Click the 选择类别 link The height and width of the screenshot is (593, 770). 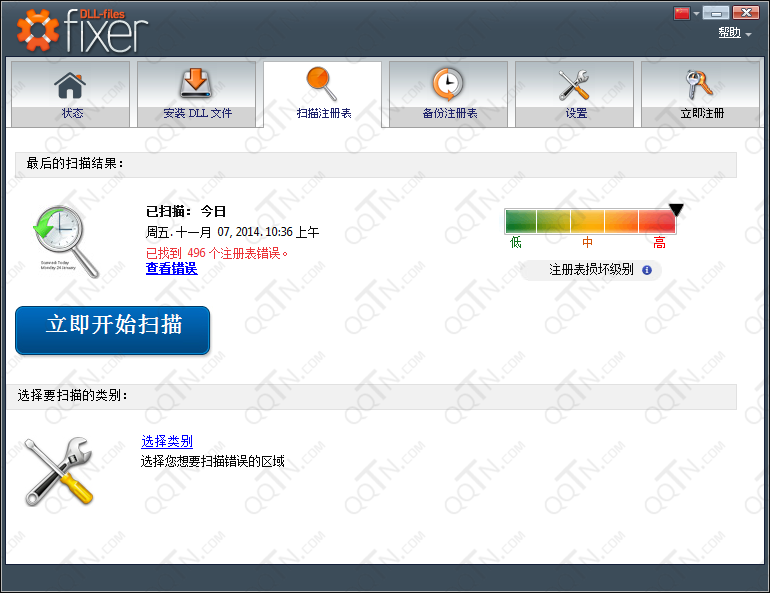167,441
